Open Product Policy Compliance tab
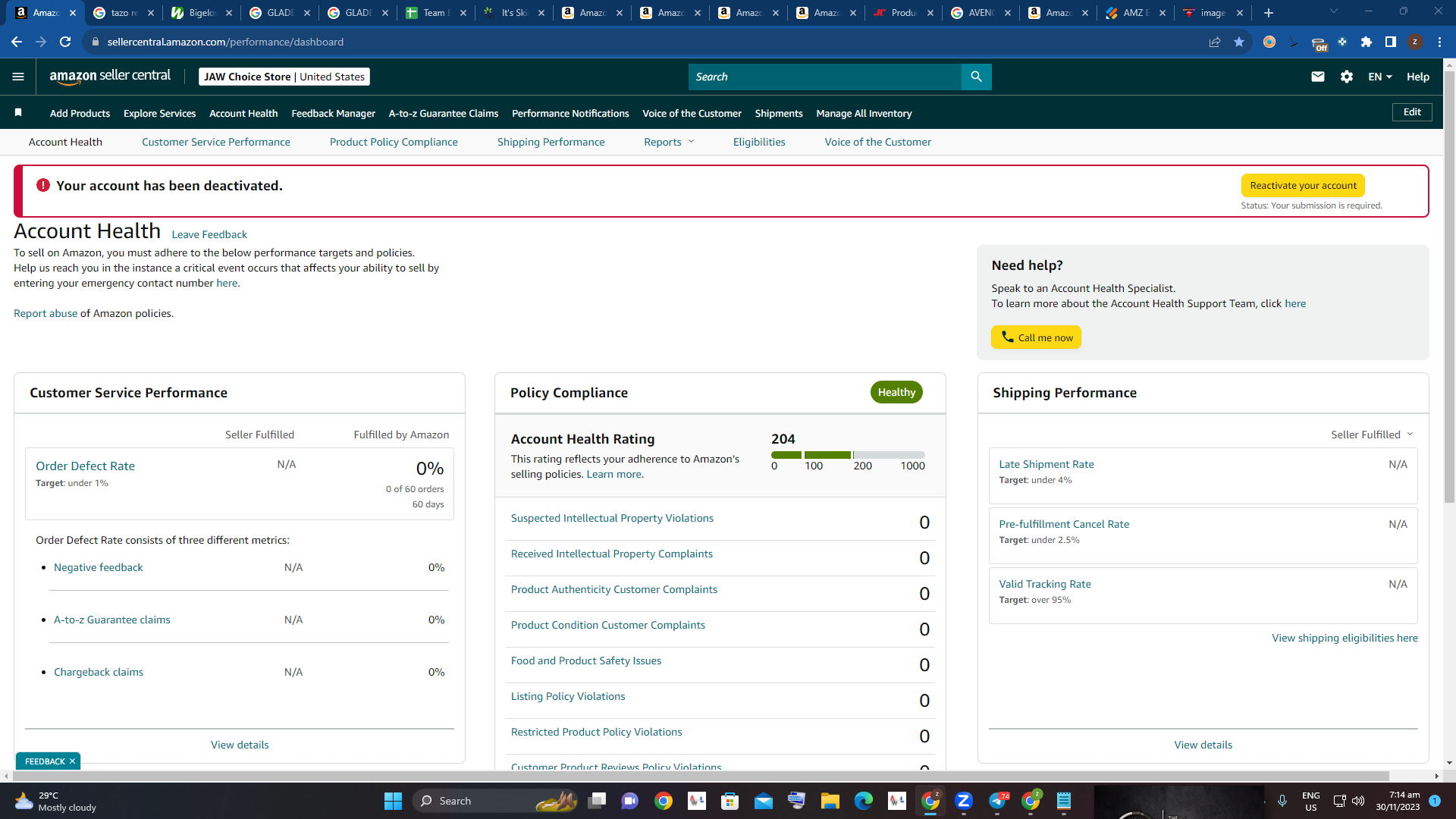The height and width of the screenshot is (819, 1456). pos(394,142)
